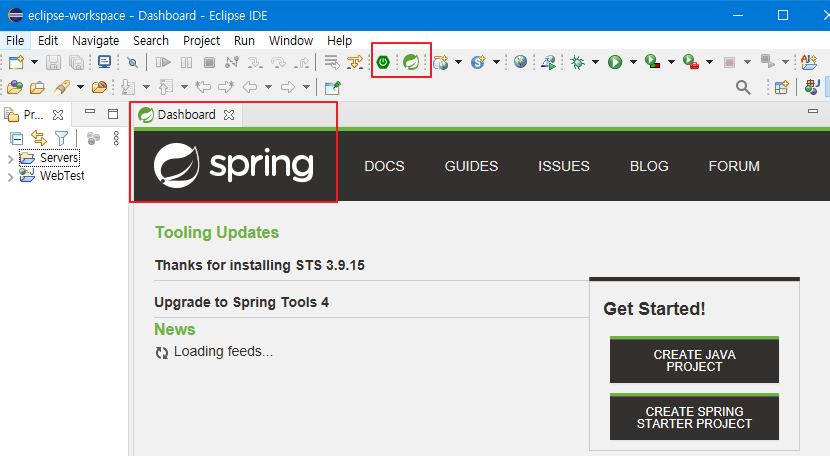The height and width of the screenshot is (456, 830).
Task: Open the File menu
Action: tap(15, 41)
